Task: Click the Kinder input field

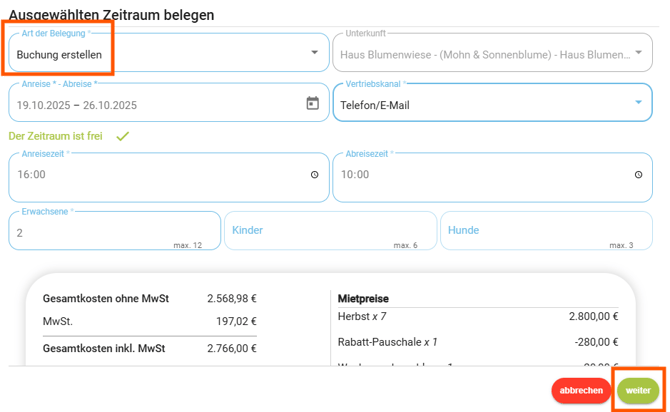Action: click(330, 231)
